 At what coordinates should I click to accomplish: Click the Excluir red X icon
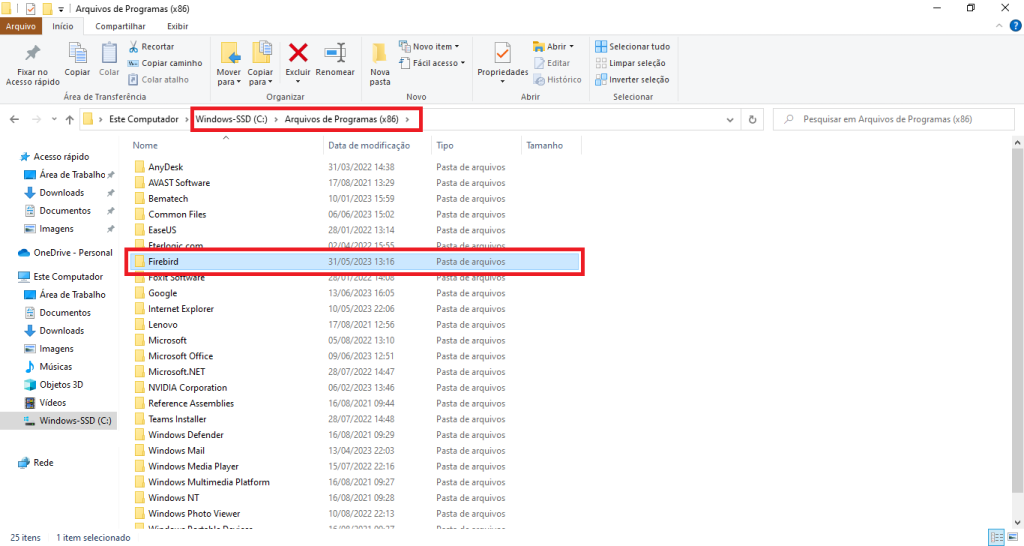[x=298, y=53]
